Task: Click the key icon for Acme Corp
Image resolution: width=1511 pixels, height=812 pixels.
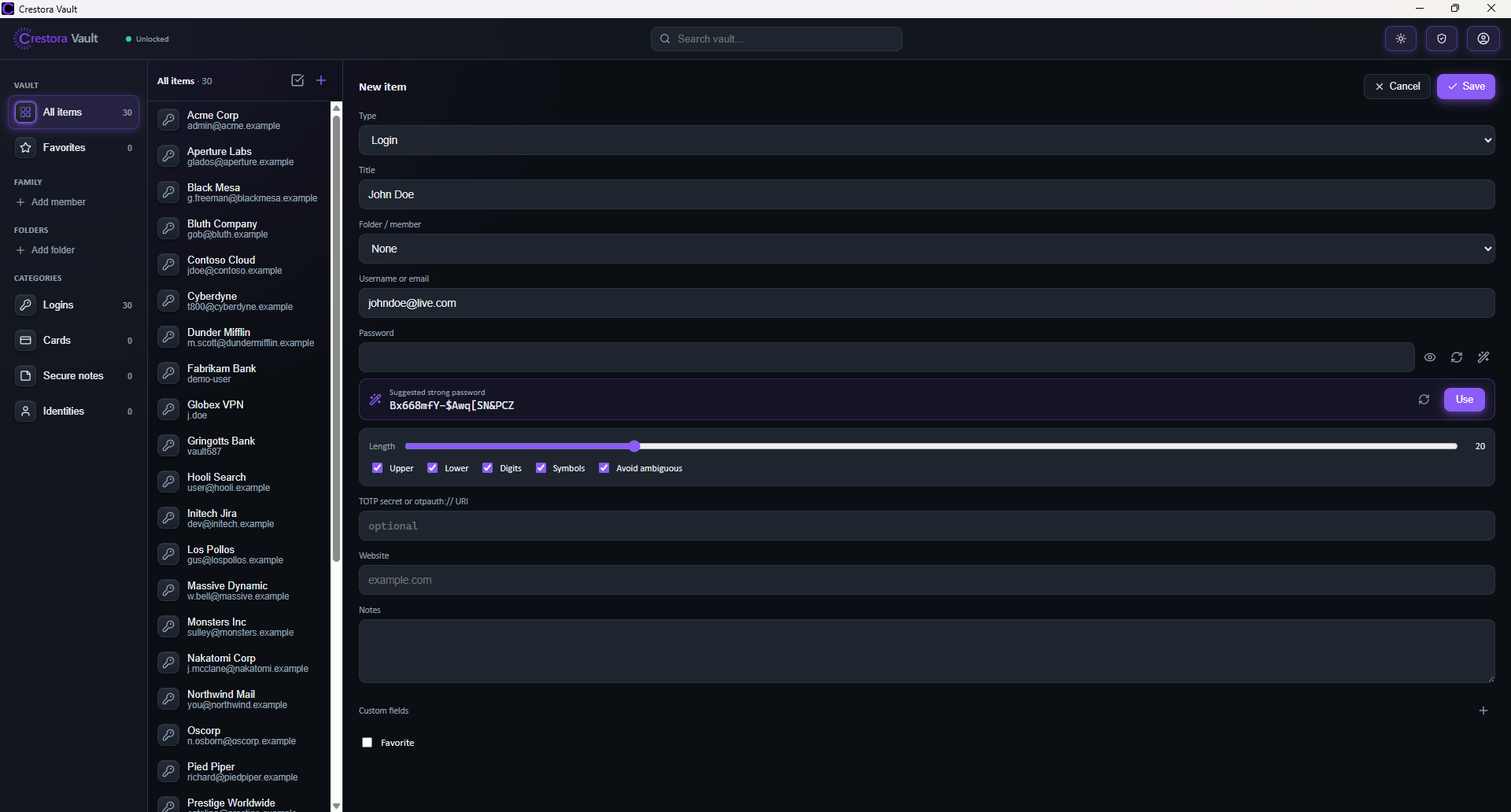Action: (168, 120)
